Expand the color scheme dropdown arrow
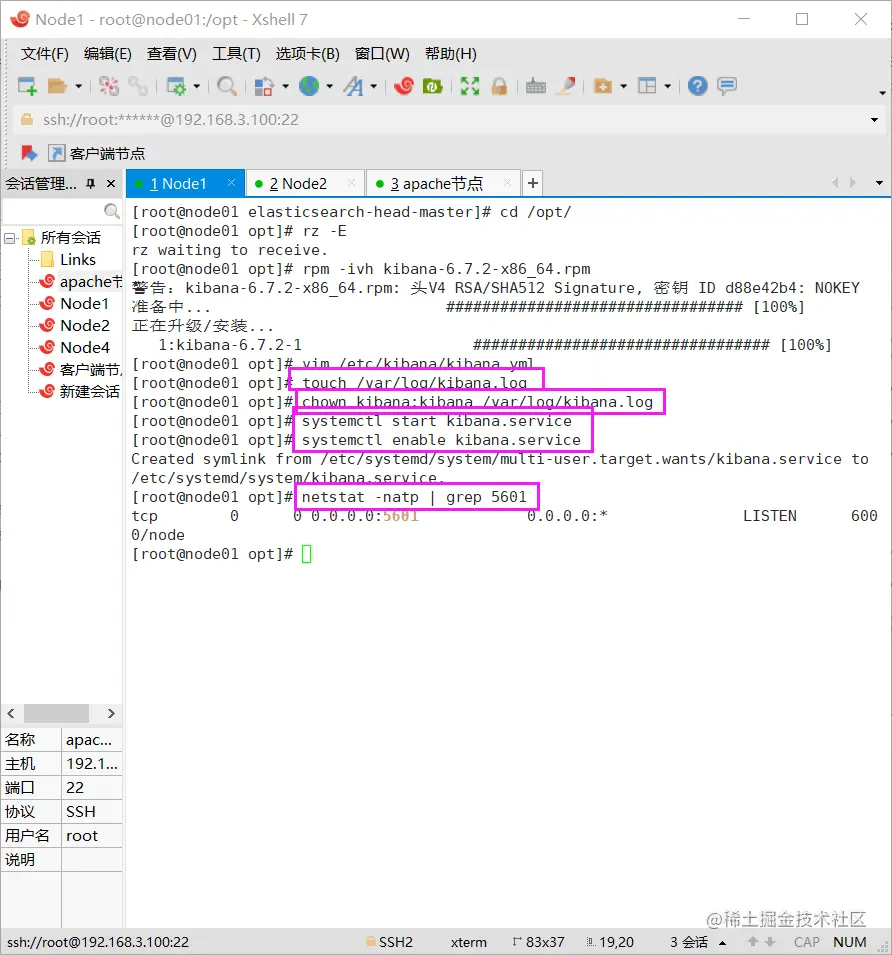 (285, 86)
